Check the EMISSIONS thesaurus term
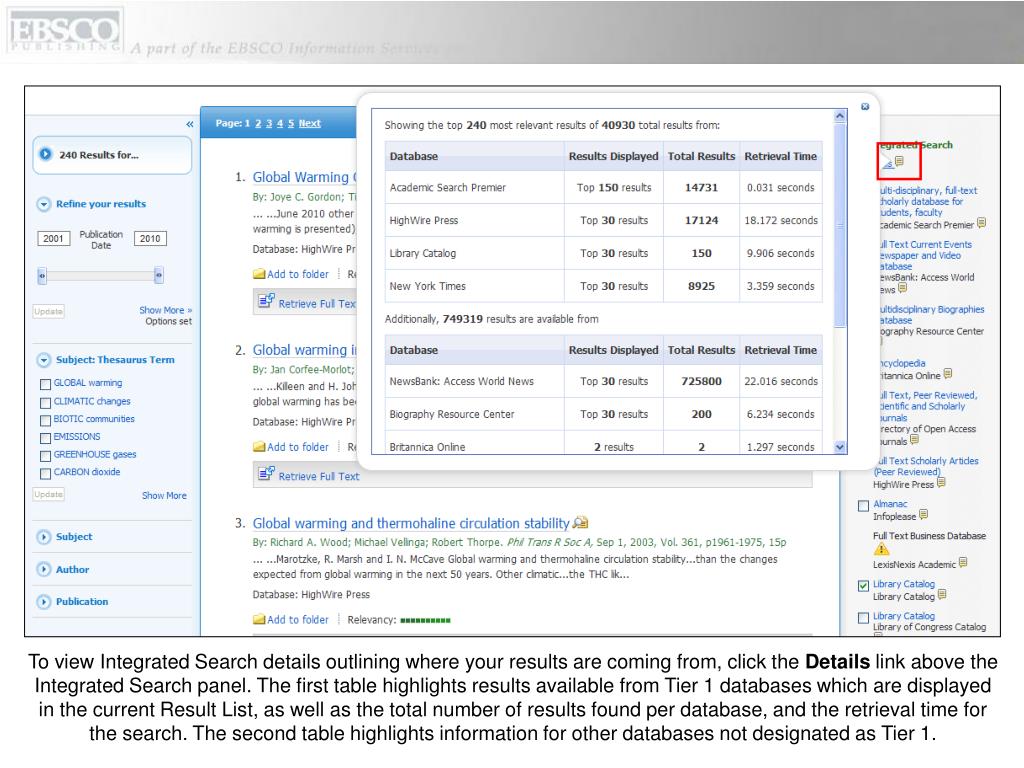Screen dimensions: 1024x768 pyautogui.click(x=46, y=438)
